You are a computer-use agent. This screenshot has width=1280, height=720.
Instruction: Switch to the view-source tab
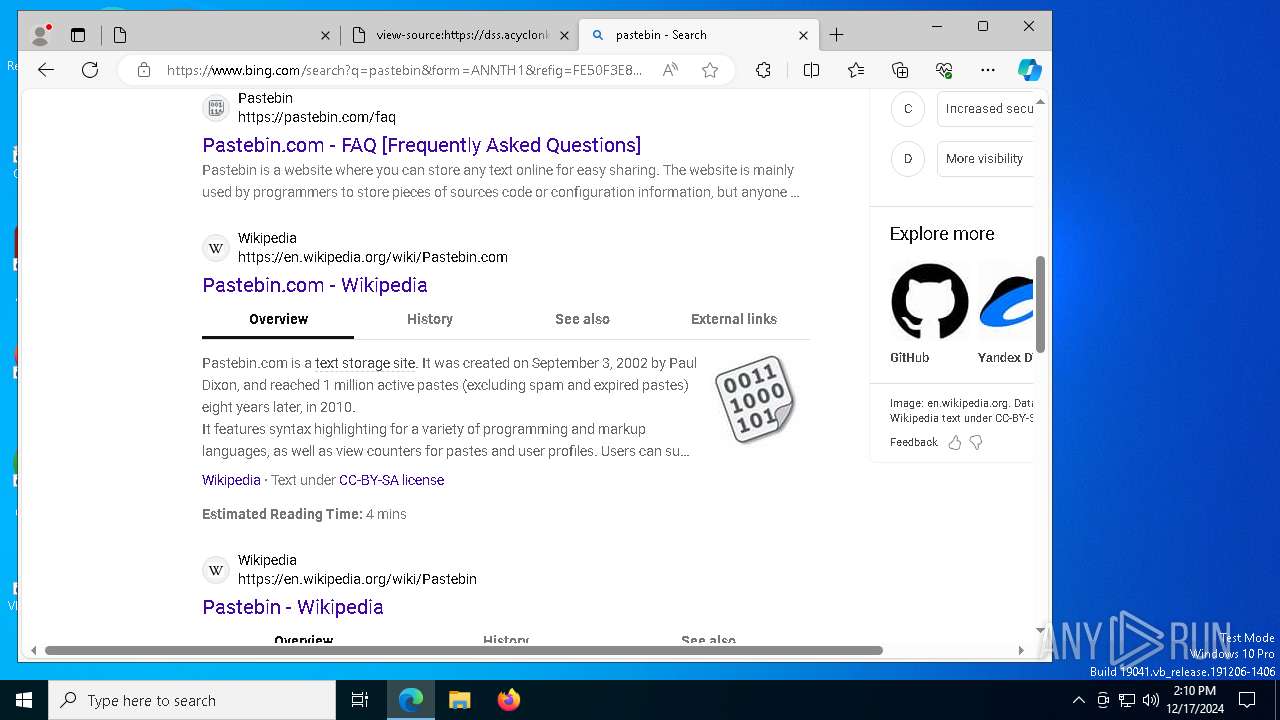(x=459, y=35)
